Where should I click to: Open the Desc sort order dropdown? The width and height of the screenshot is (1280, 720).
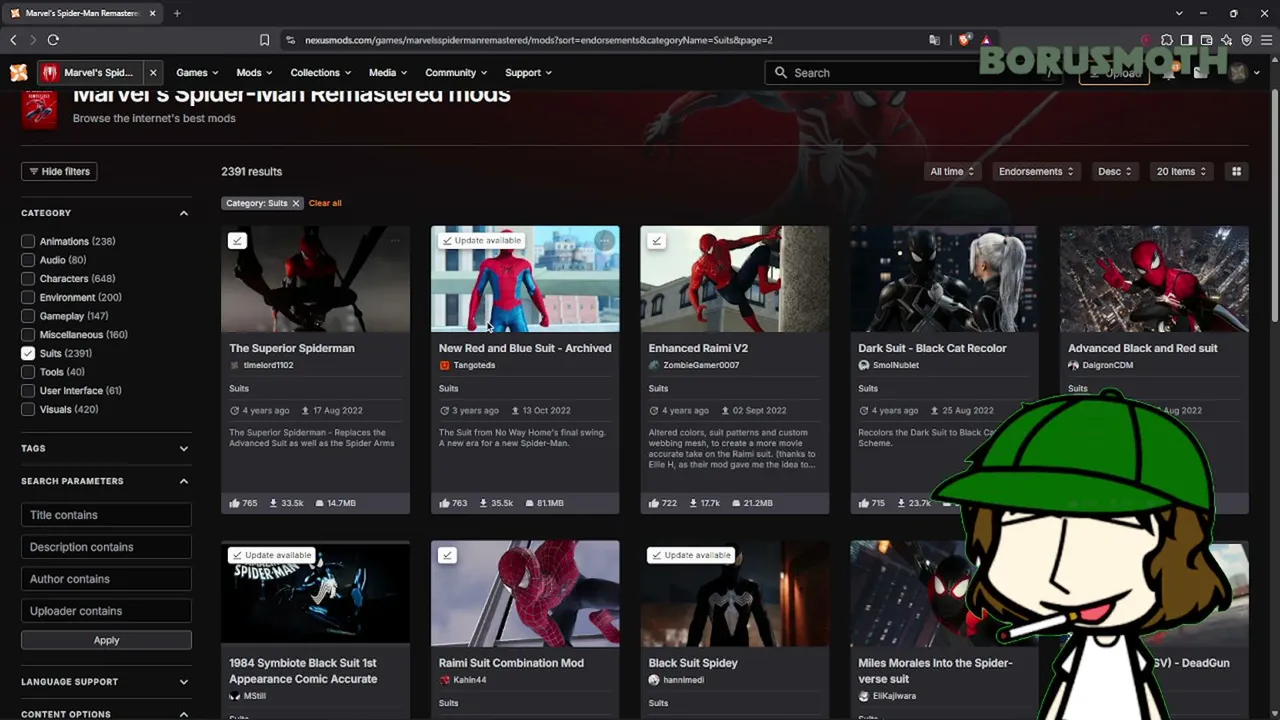[1114, 171]
